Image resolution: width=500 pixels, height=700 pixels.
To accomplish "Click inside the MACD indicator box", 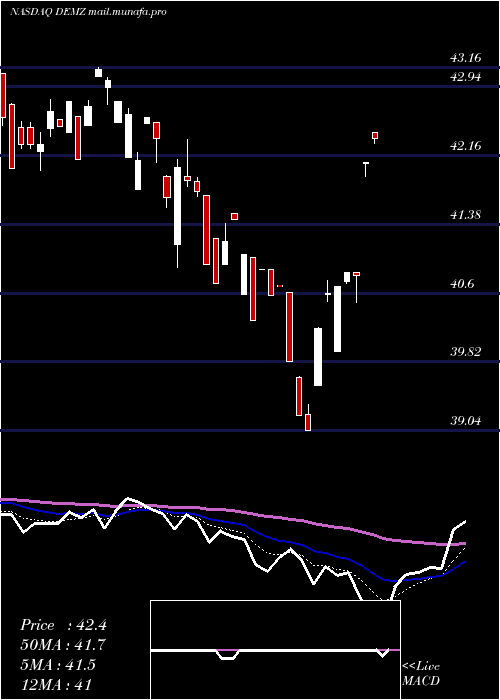I will click(x=275, y=650).
